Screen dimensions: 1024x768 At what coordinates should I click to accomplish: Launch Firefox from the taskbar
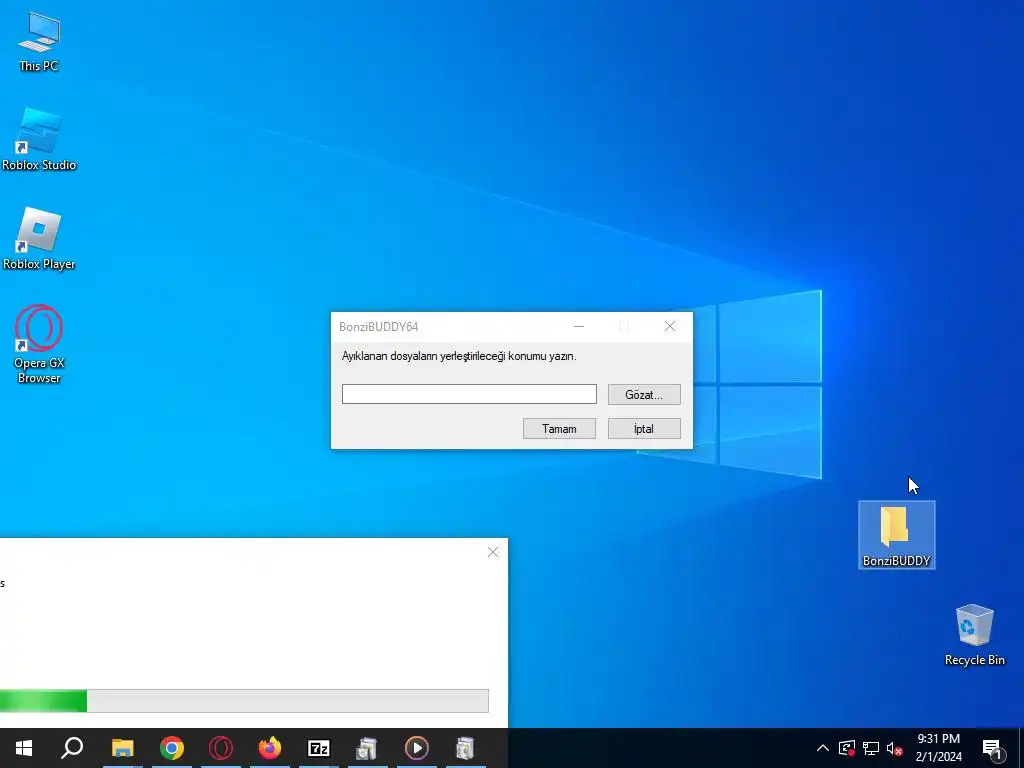(x=270, y=748)
